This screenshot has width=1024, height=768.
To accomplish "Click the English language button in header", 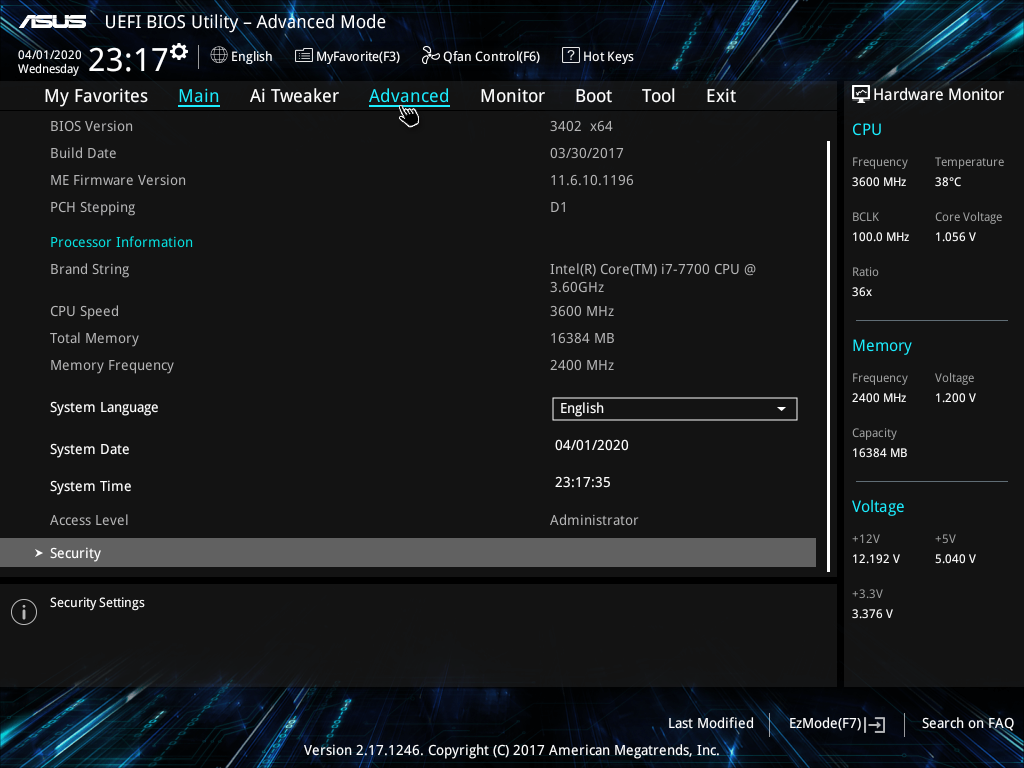I will (x=251, y=56).
